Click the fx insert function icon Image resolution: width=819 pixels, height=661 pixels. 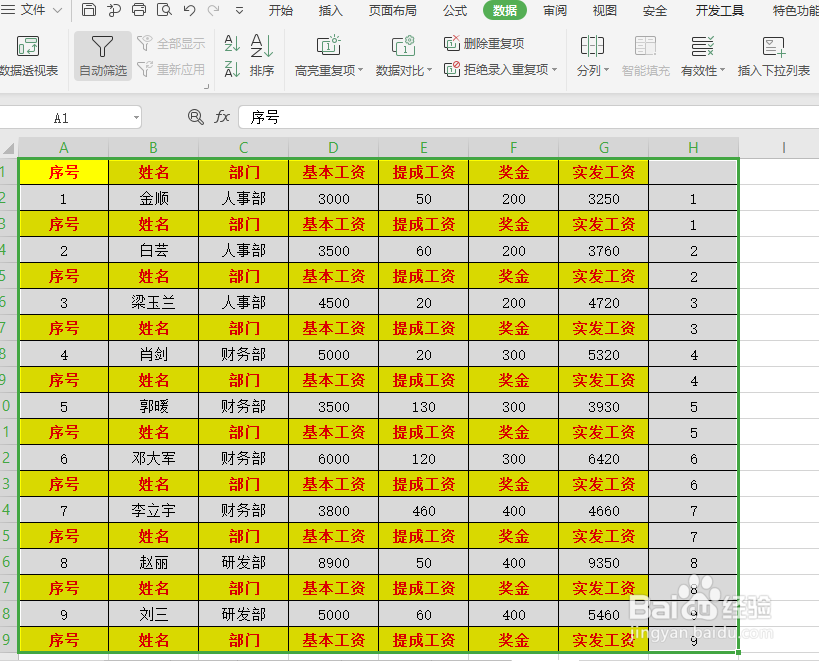222,117
